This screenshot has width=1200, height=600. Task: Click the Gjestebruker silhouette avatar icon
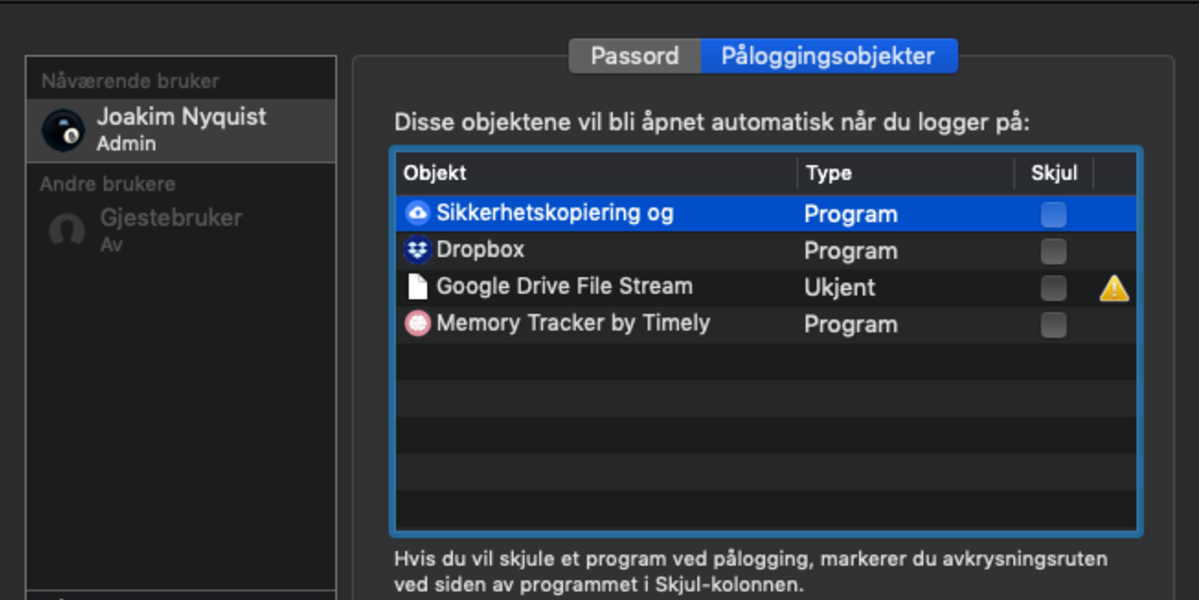click(67, 231)
